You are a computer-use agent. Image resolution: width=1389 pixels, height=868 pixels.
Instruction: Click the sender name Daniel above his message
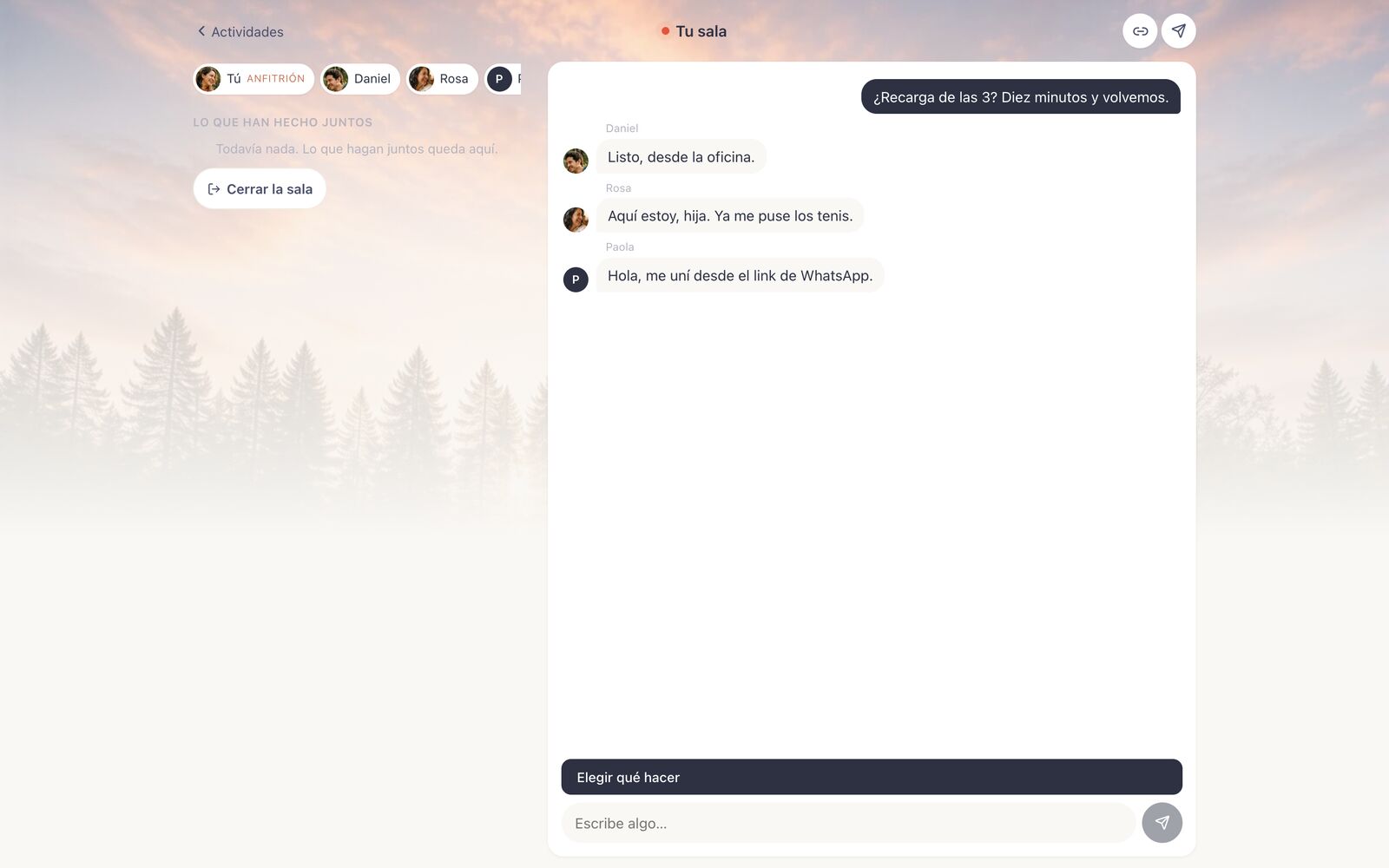[x=622, y=128]
